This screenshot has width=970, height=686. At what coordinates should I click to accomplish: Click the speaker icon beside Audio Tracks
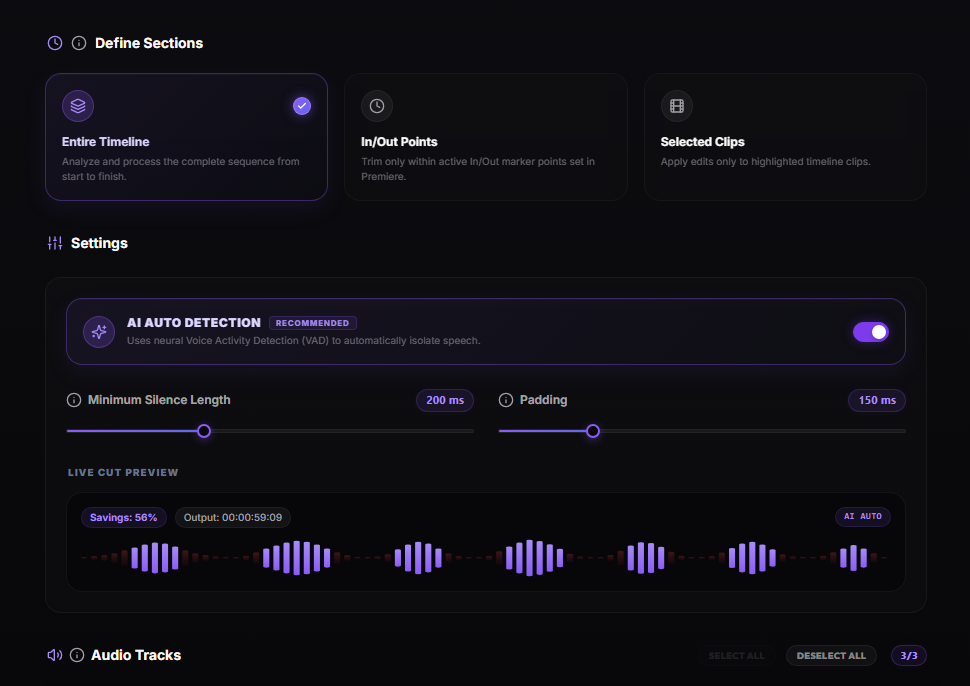point(55,655)
